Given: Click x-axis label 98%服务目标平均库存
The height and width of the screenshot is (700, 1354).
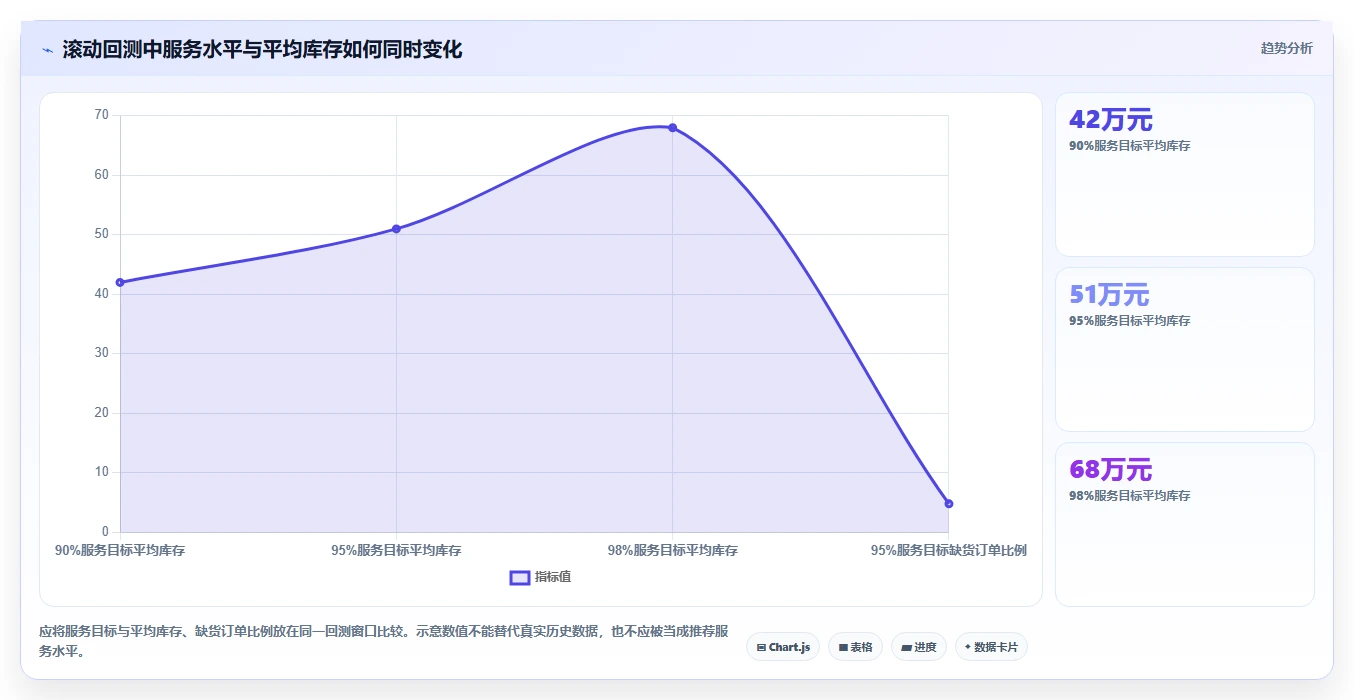Looking at the screenshot, I should click(672, 550).
